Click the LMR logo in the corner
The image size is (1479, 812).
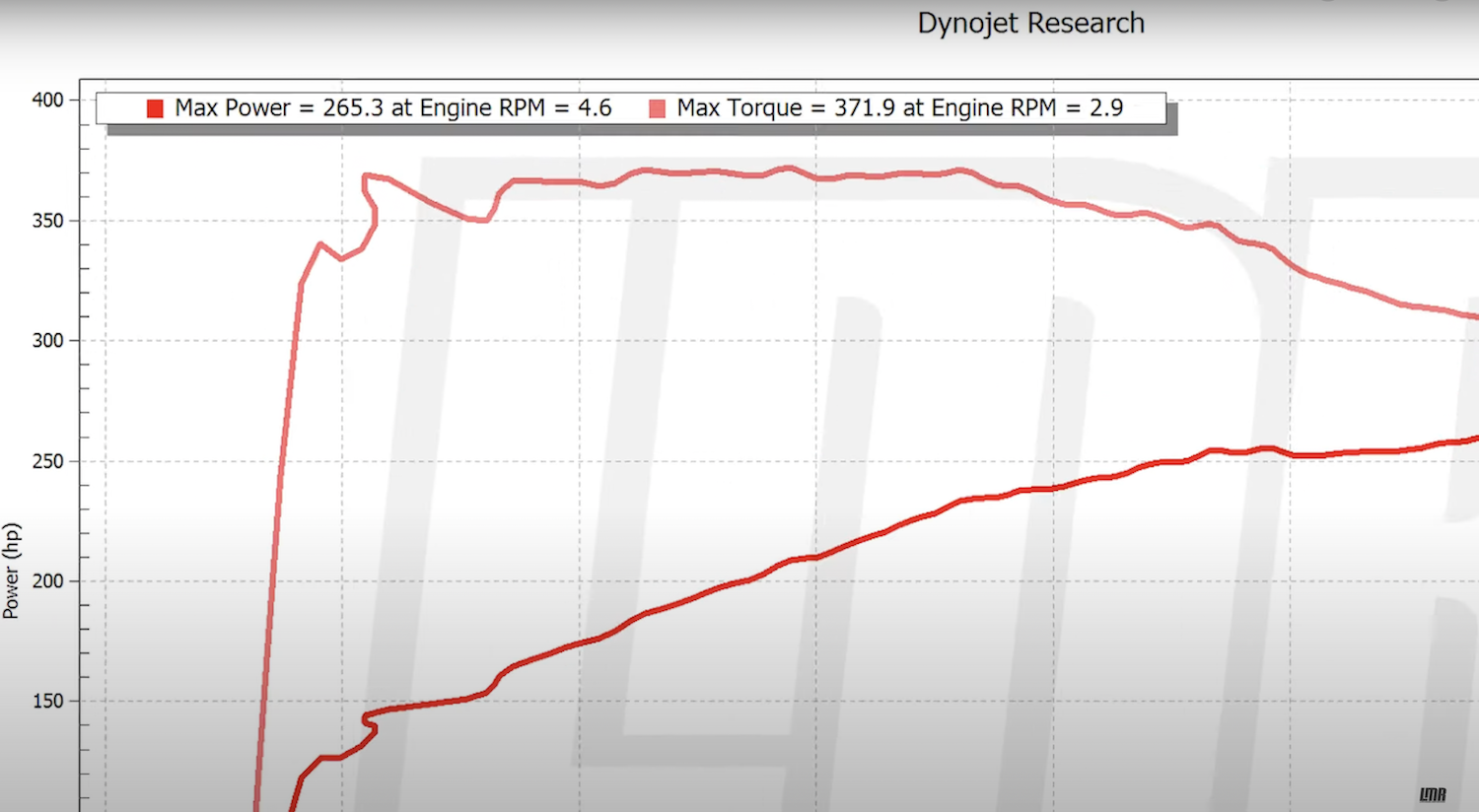tap(1433, 794)
